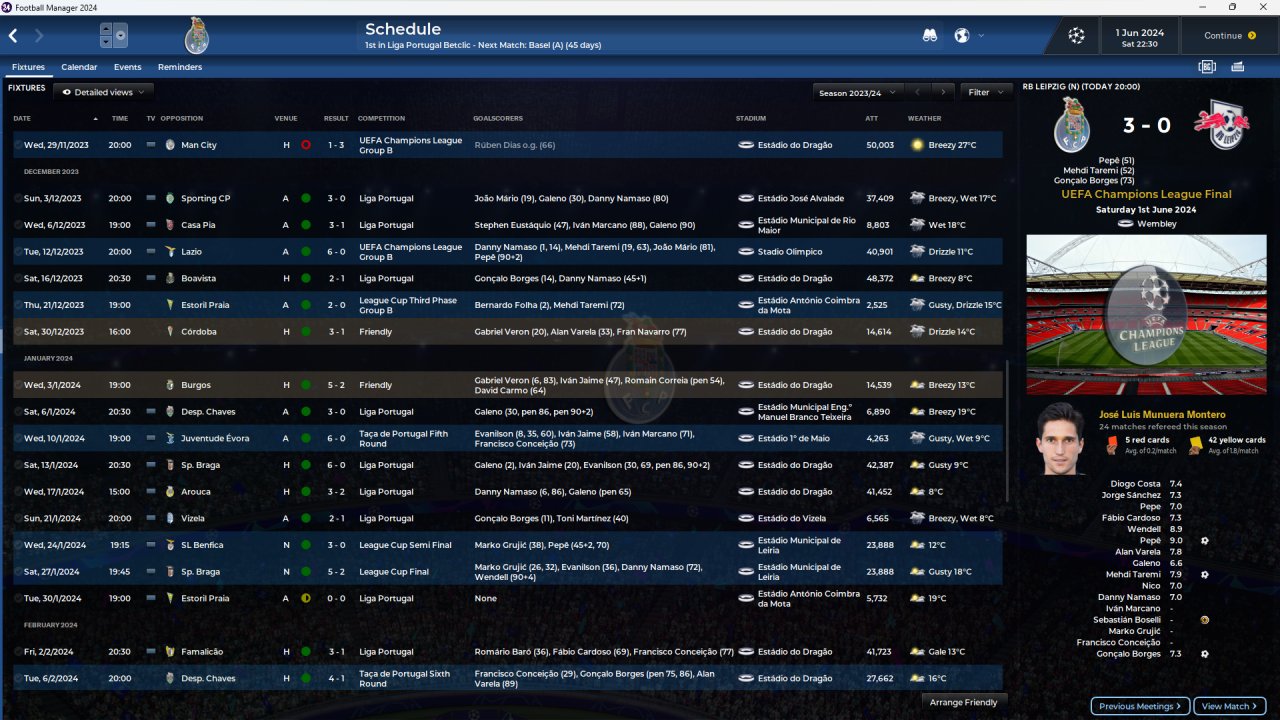Toggle the circle marker on the Lazio row
Screen dimensions: 1280x720
pos(18,252)
